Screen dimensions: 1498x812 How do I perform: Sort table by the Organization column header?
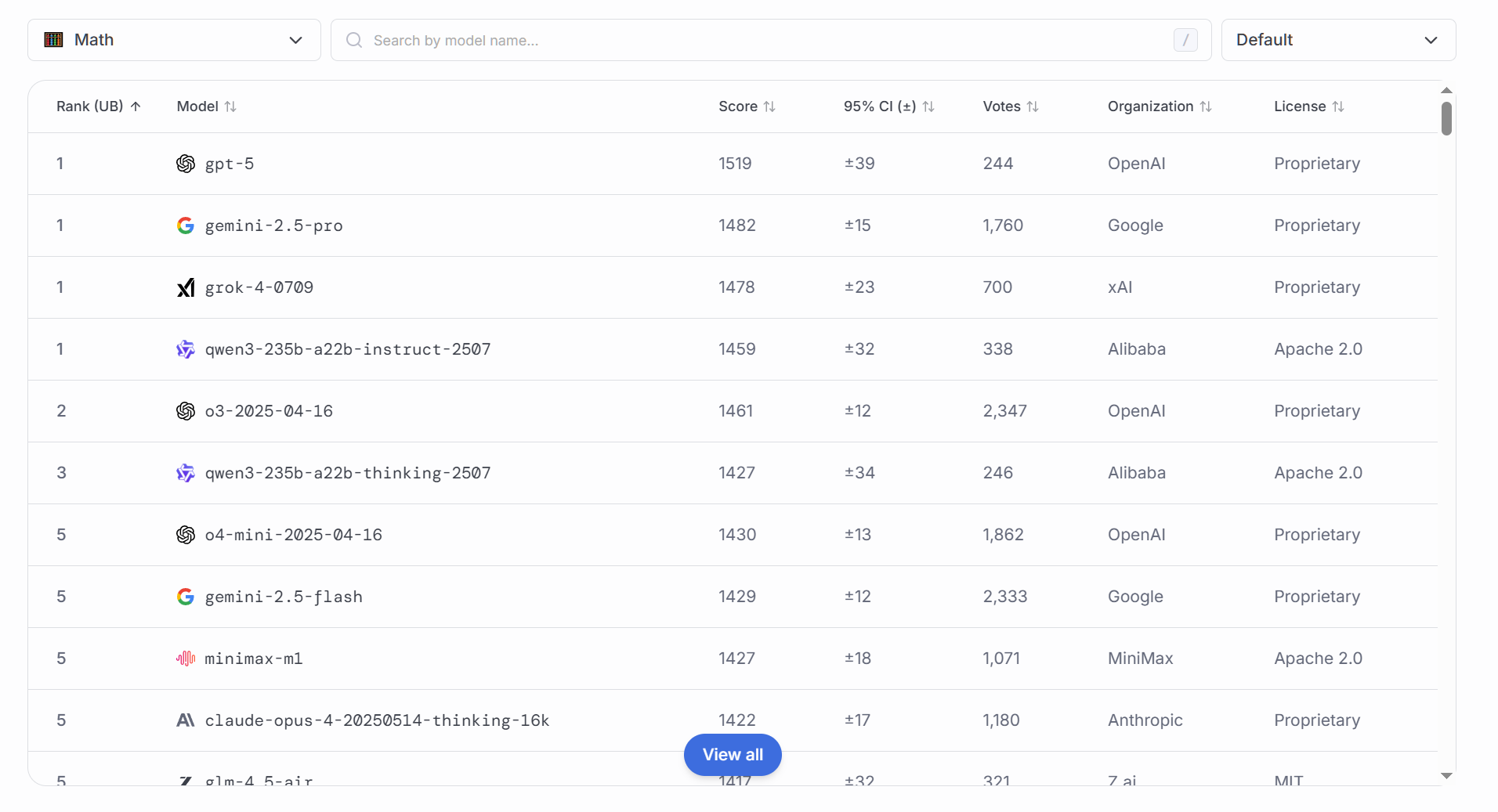click(1160, 106)
